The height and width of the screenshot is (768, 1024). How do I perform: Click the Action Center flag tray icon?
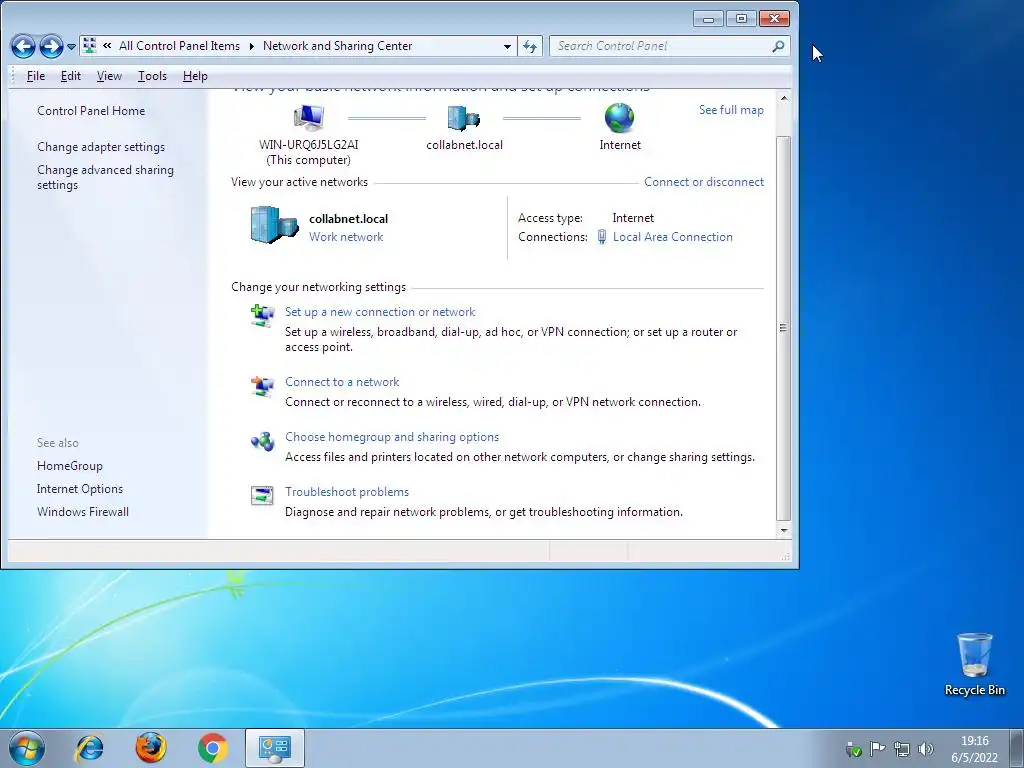pos(878,749)
